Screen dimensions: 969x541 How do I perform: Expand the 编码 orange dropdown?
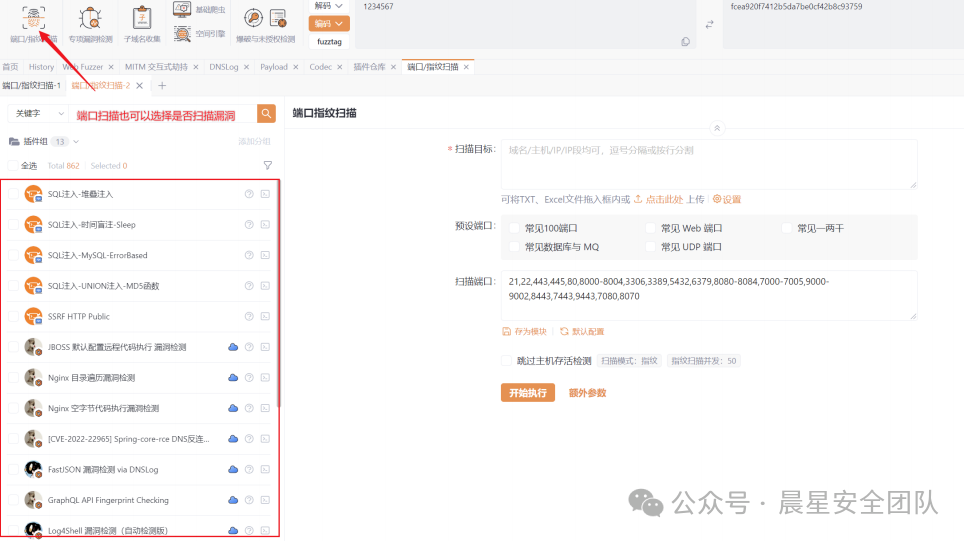pos(330,23)
